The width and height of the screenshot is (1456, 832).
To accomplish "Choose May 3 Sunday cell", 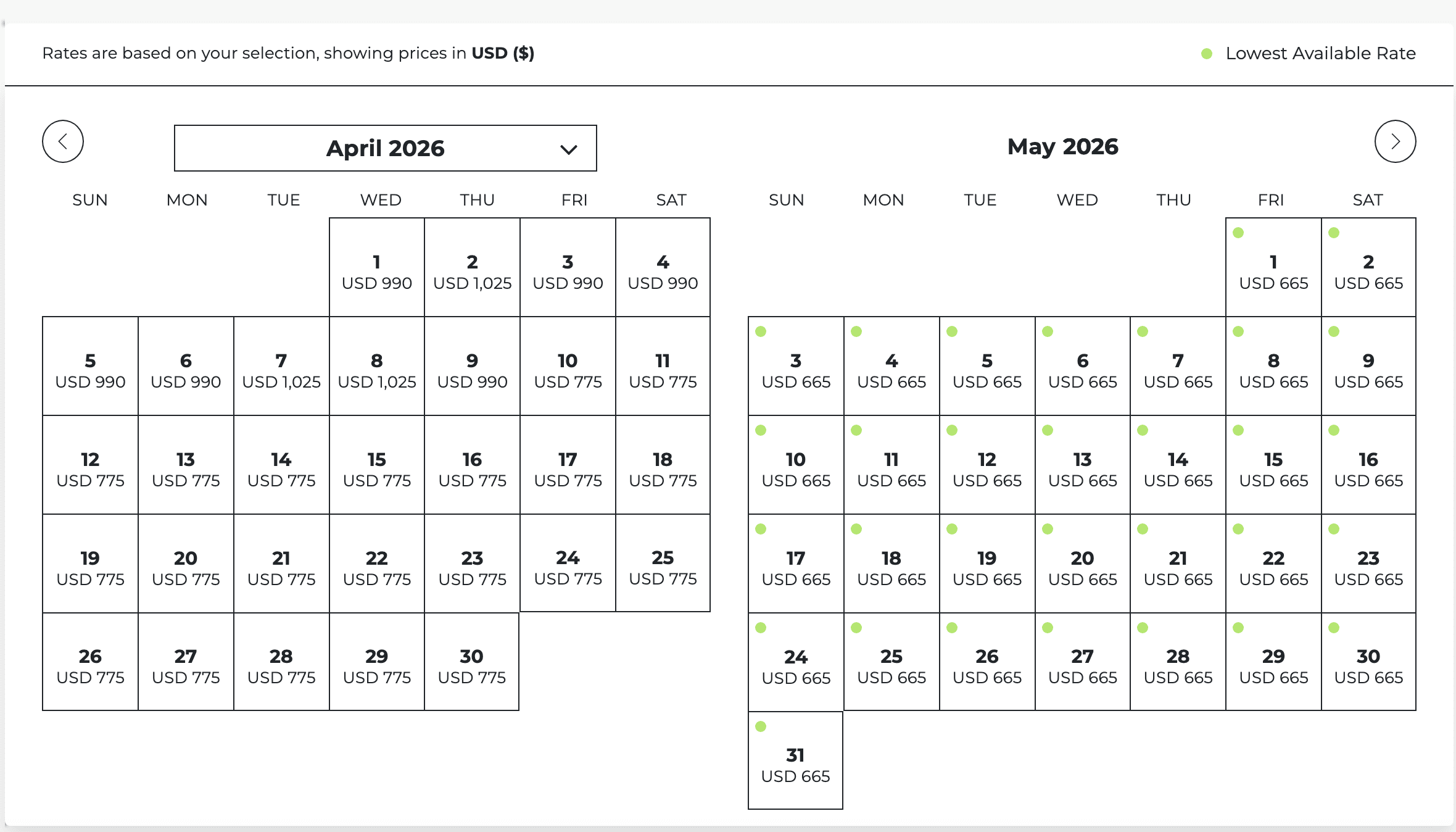I will tap(795, 367).
